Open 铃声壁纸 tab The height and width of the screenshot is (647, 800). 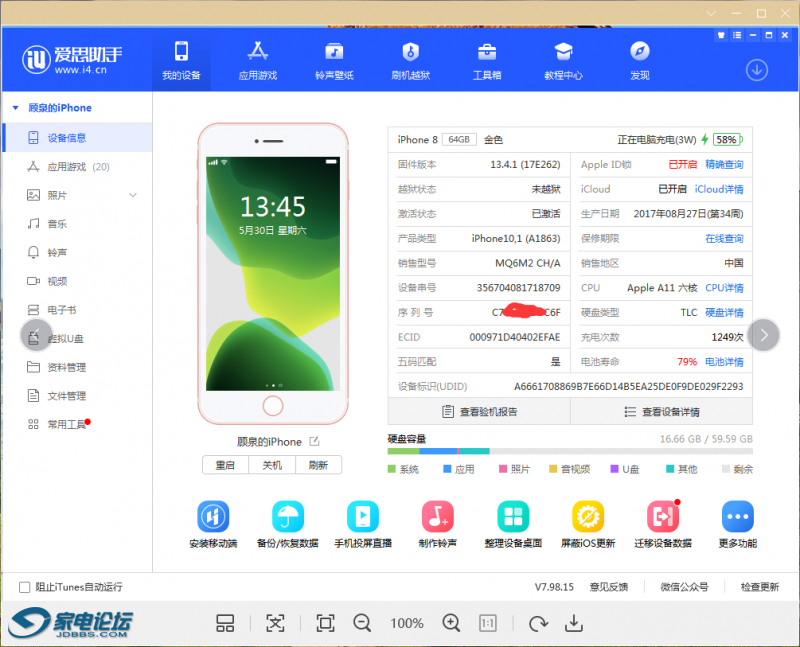(x=334, y=61)
